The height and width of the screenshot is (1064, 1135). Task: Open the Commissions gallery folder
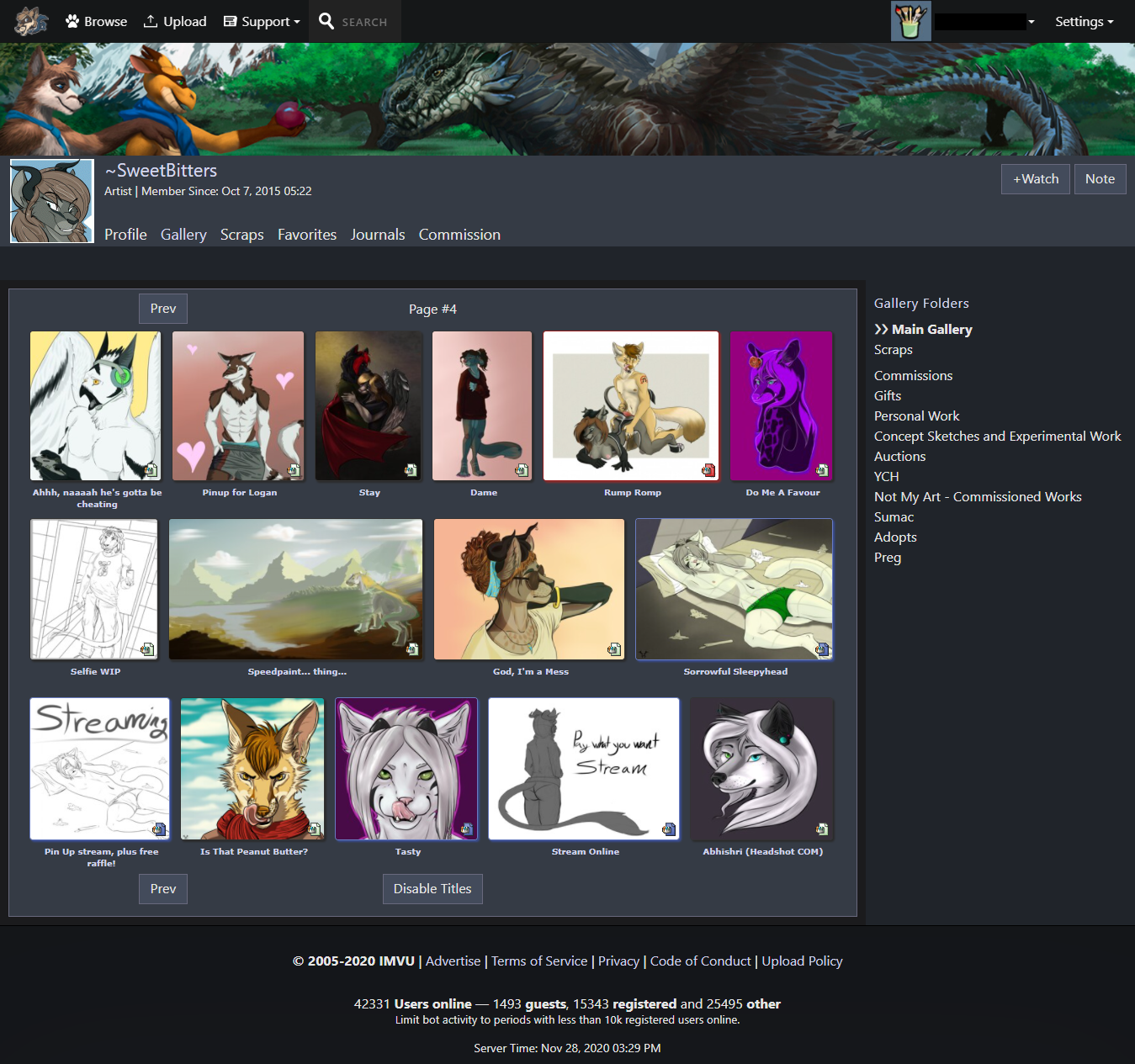pos(914,376)
